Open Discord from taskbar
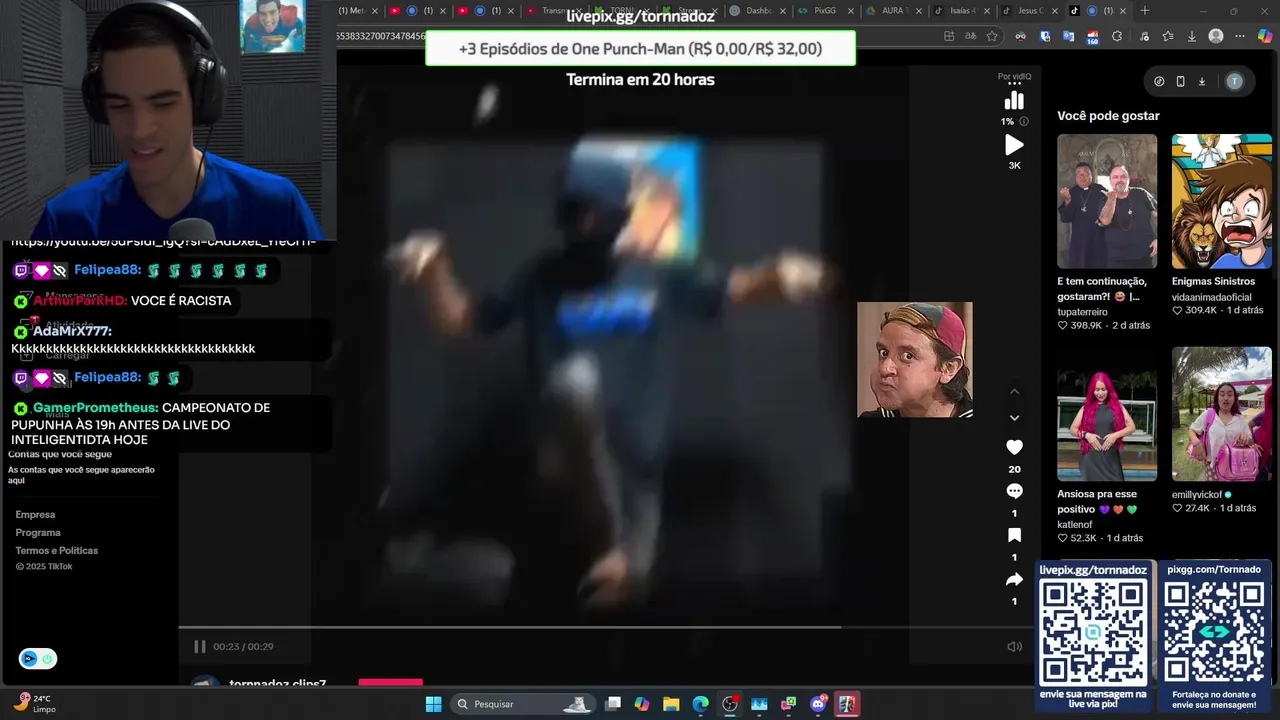 click(818, 704)
